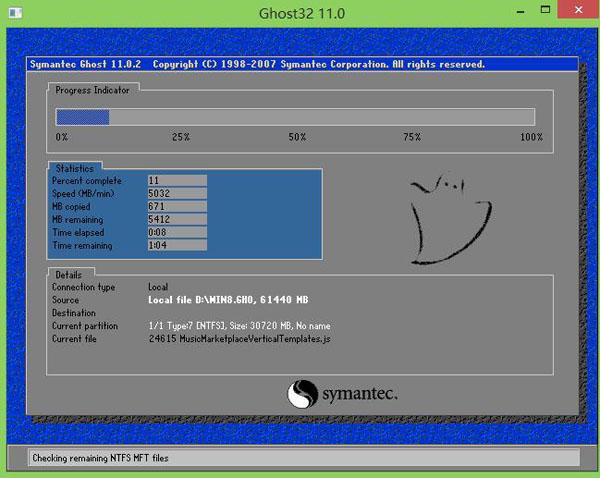Click the Details panel heading

68,275
